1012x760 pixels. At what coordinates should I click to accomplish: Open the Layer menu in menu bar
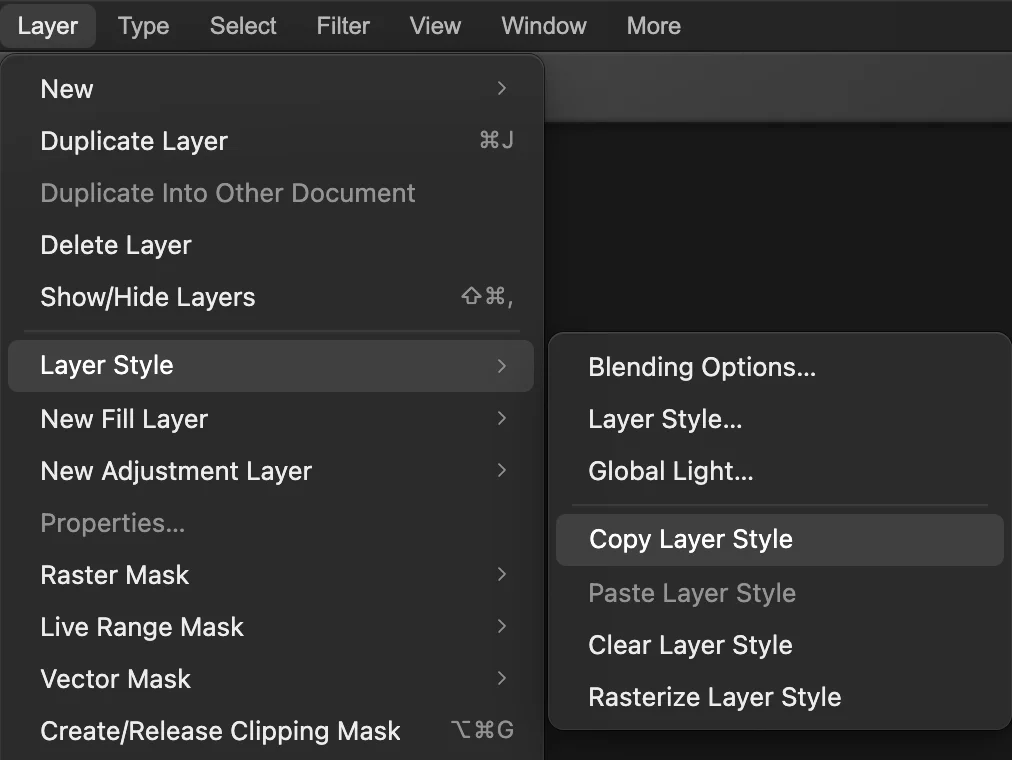48,26
